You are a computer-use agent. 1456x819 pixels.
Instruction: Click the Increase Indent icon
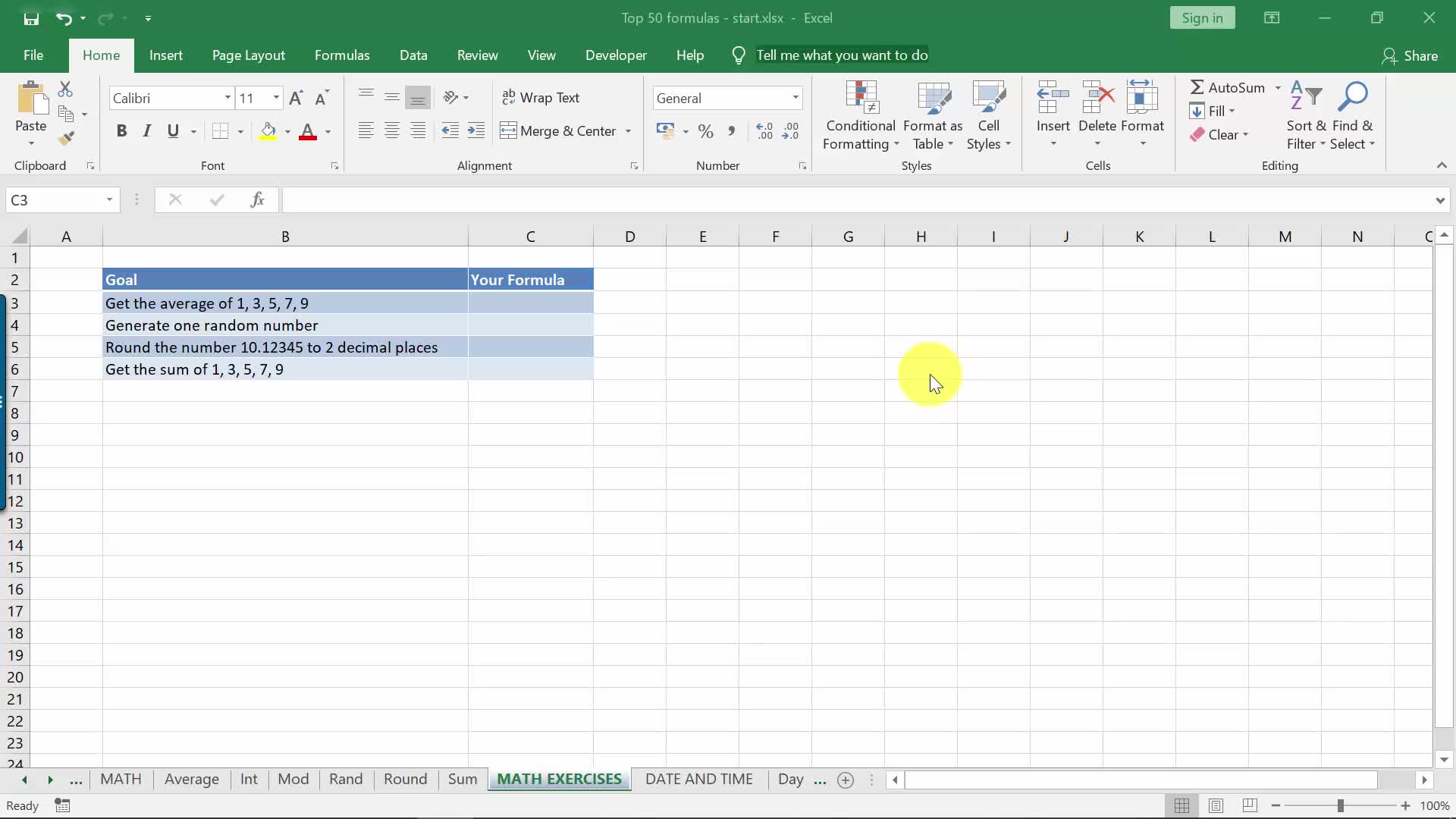(x=476, y=131)
